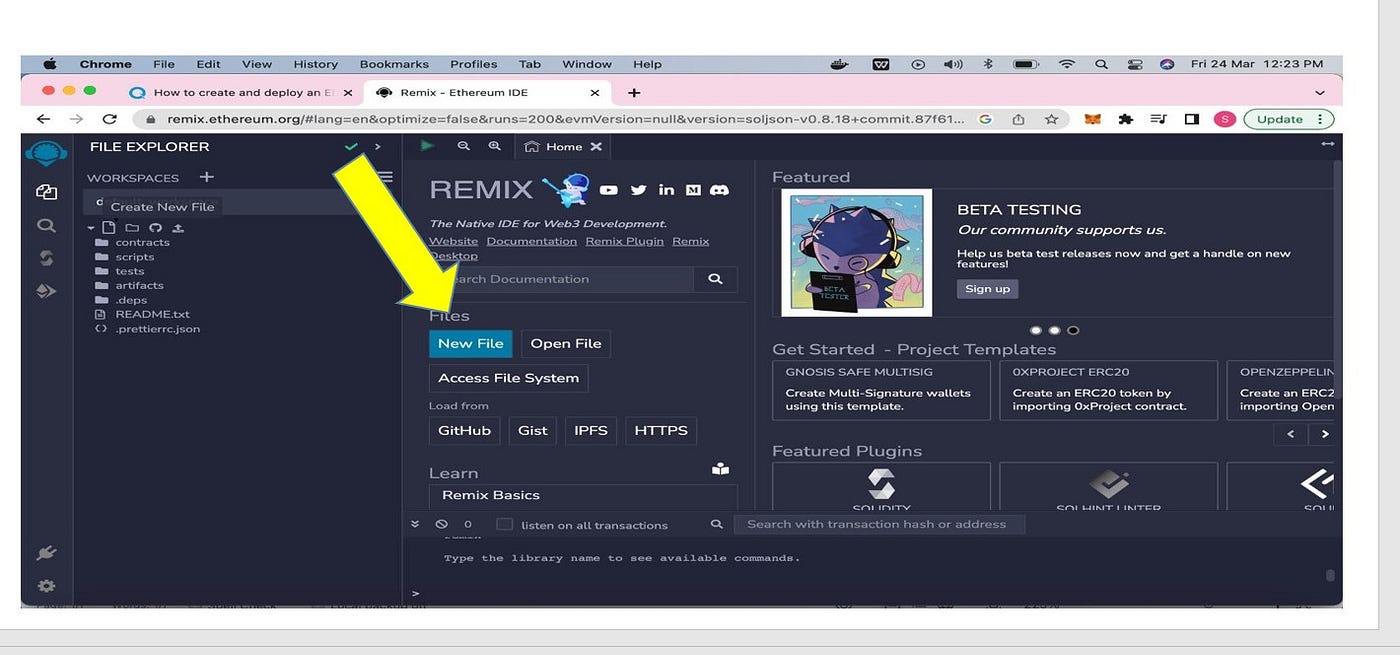Click the publish to GitHub gist icon
The height and width of the screenshot is (655, 1400).
[155, 228]
